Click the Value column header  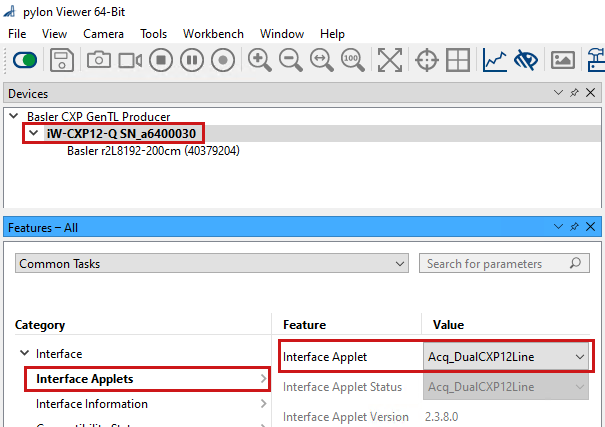click(448, 325)
